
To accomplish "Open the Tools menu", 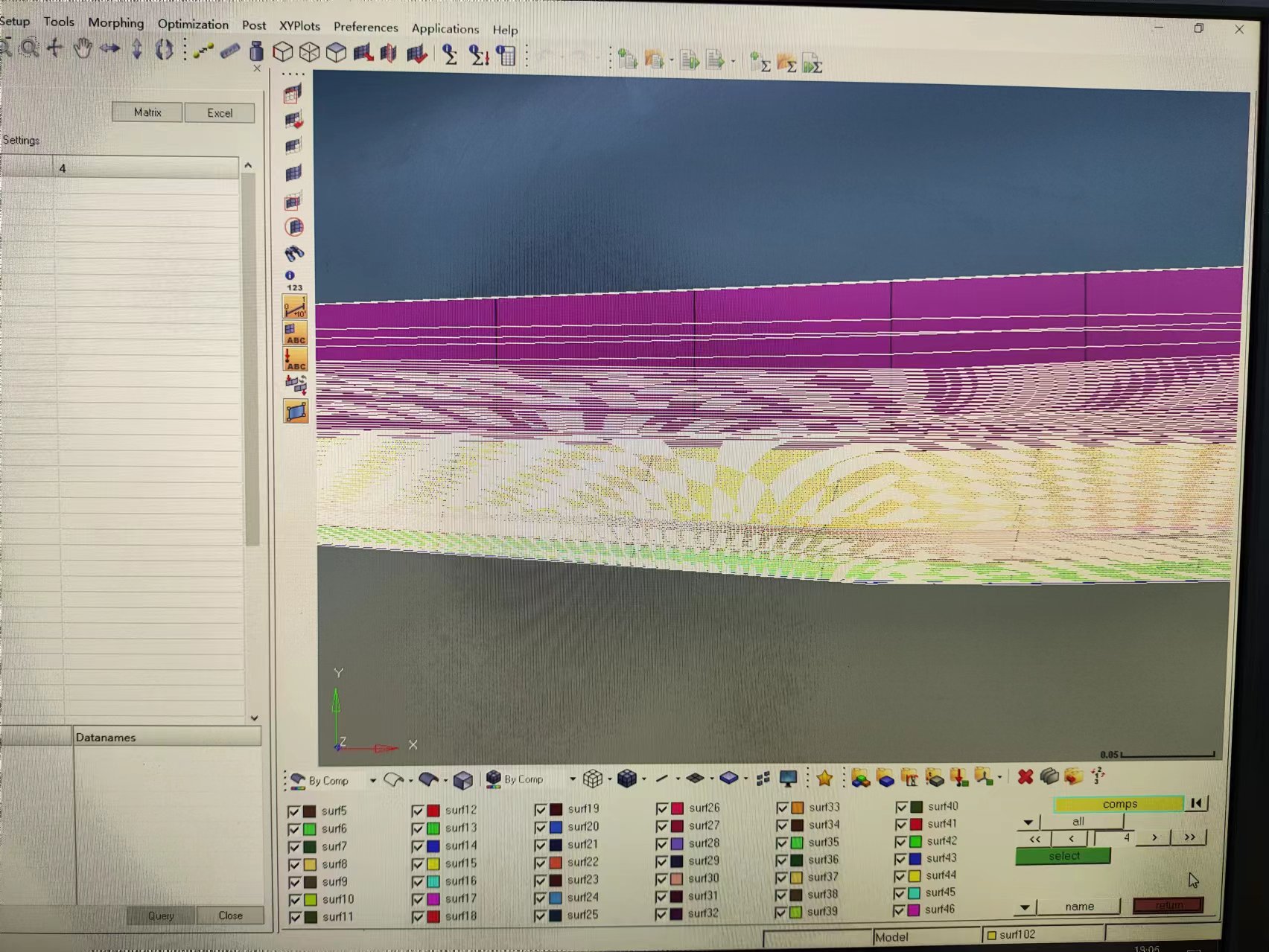I will pos(59,22).
